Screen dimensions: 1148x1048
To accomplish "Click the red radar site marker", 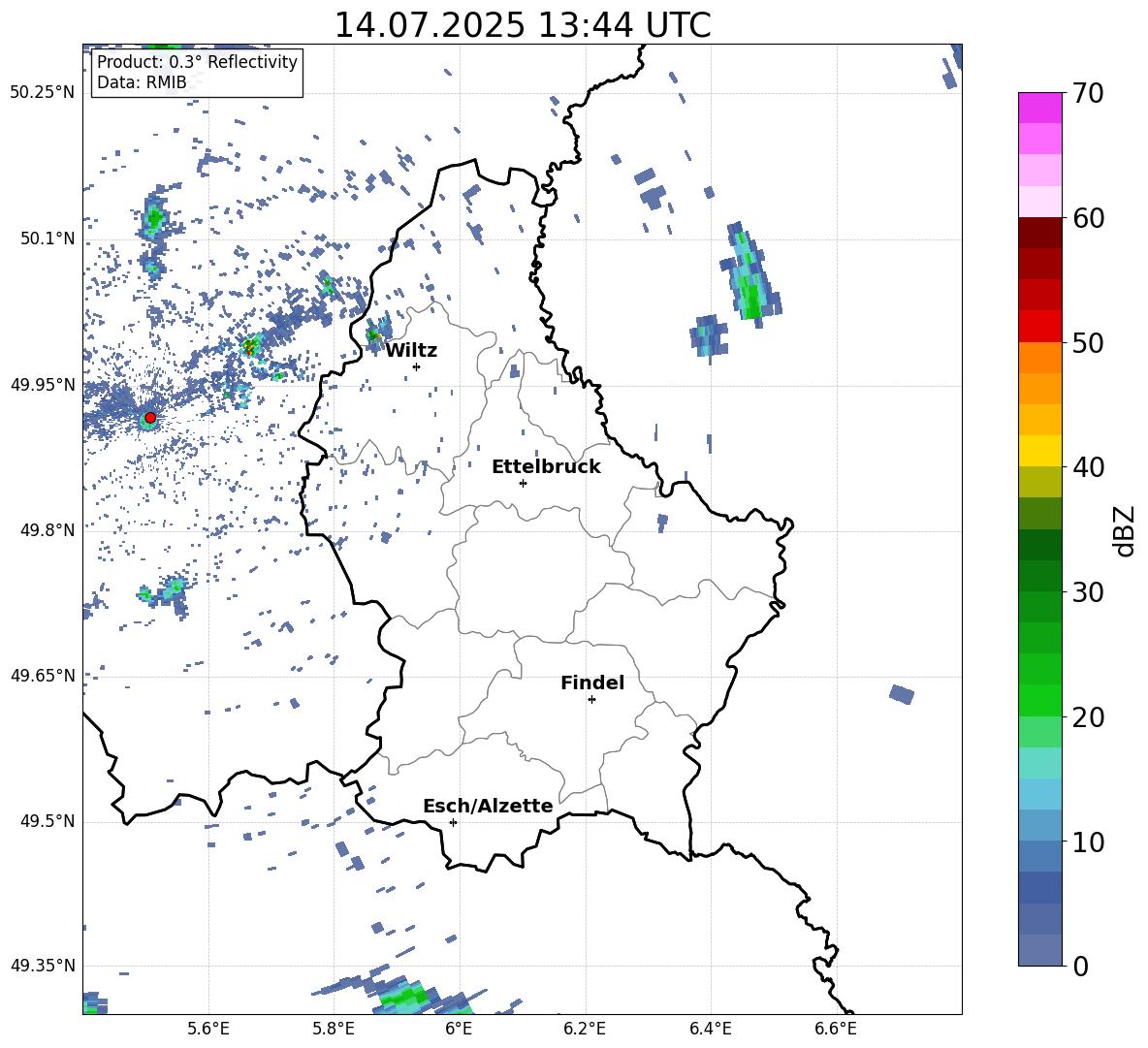I will (x=150, y=417).
